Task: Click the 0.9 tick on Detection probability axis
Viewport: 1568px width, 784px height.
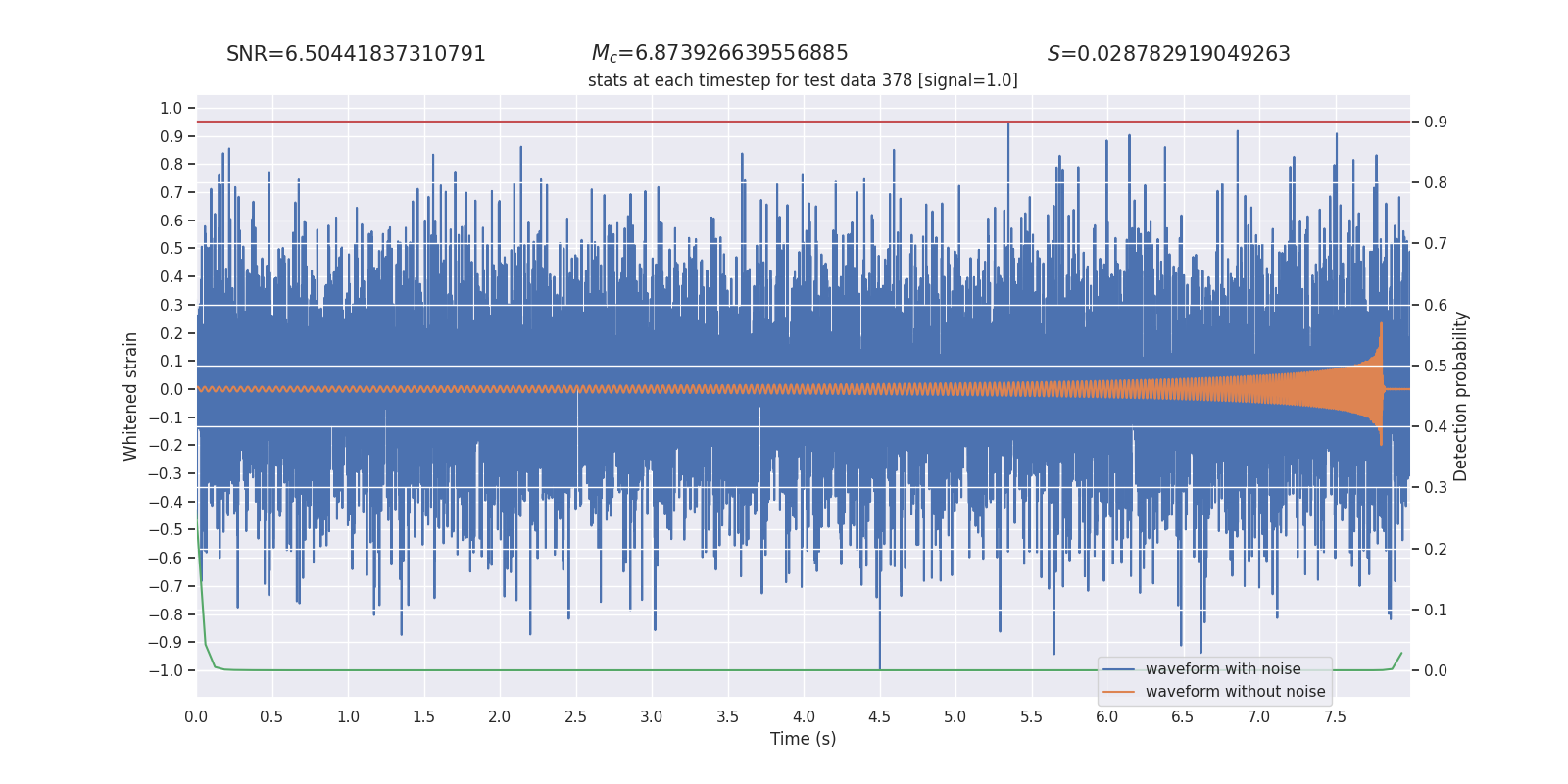Action: pyautogui.click(x=1436, y=122)
